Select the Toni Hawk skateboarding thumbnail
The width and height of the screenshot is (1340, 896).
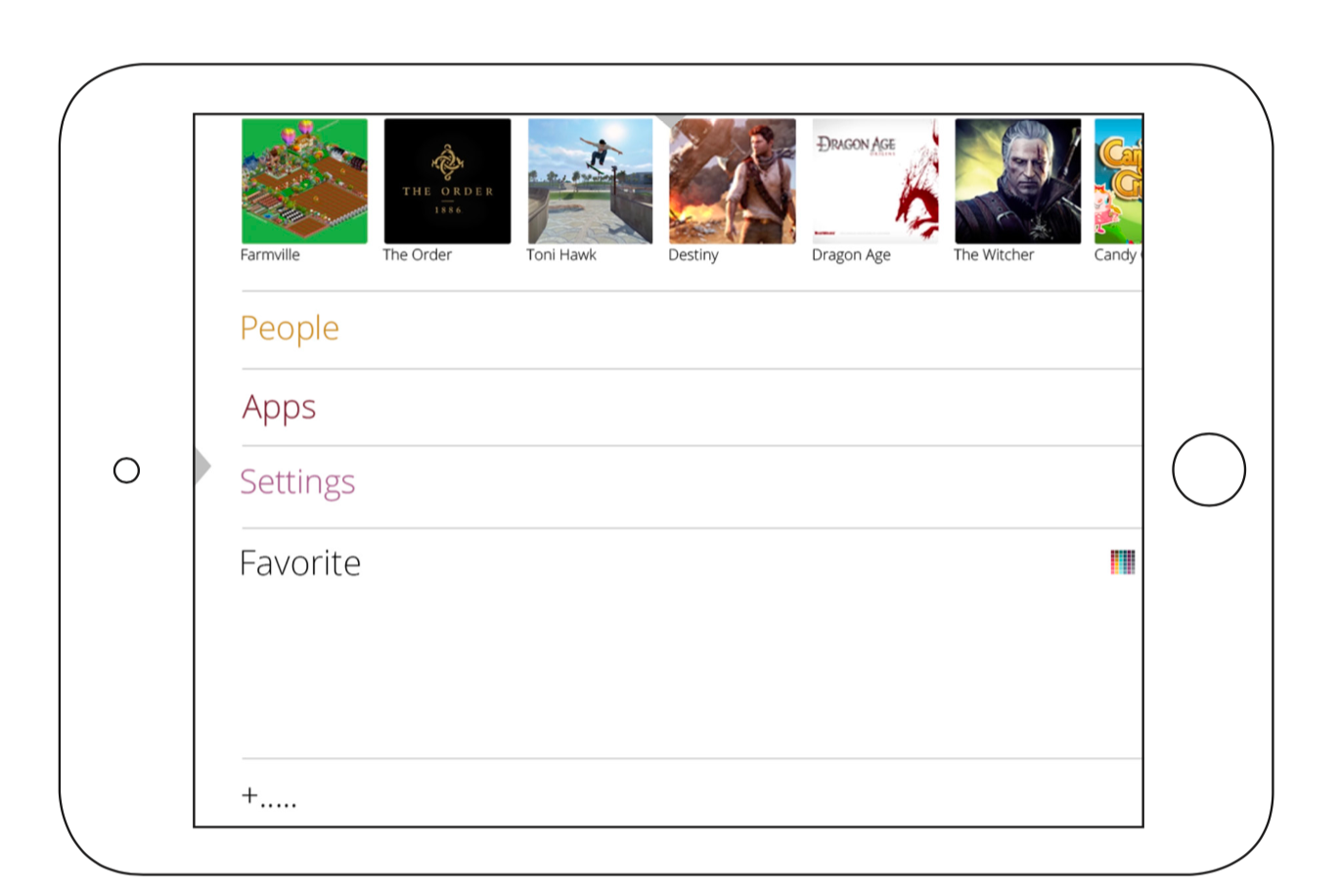tap(590, 181)
